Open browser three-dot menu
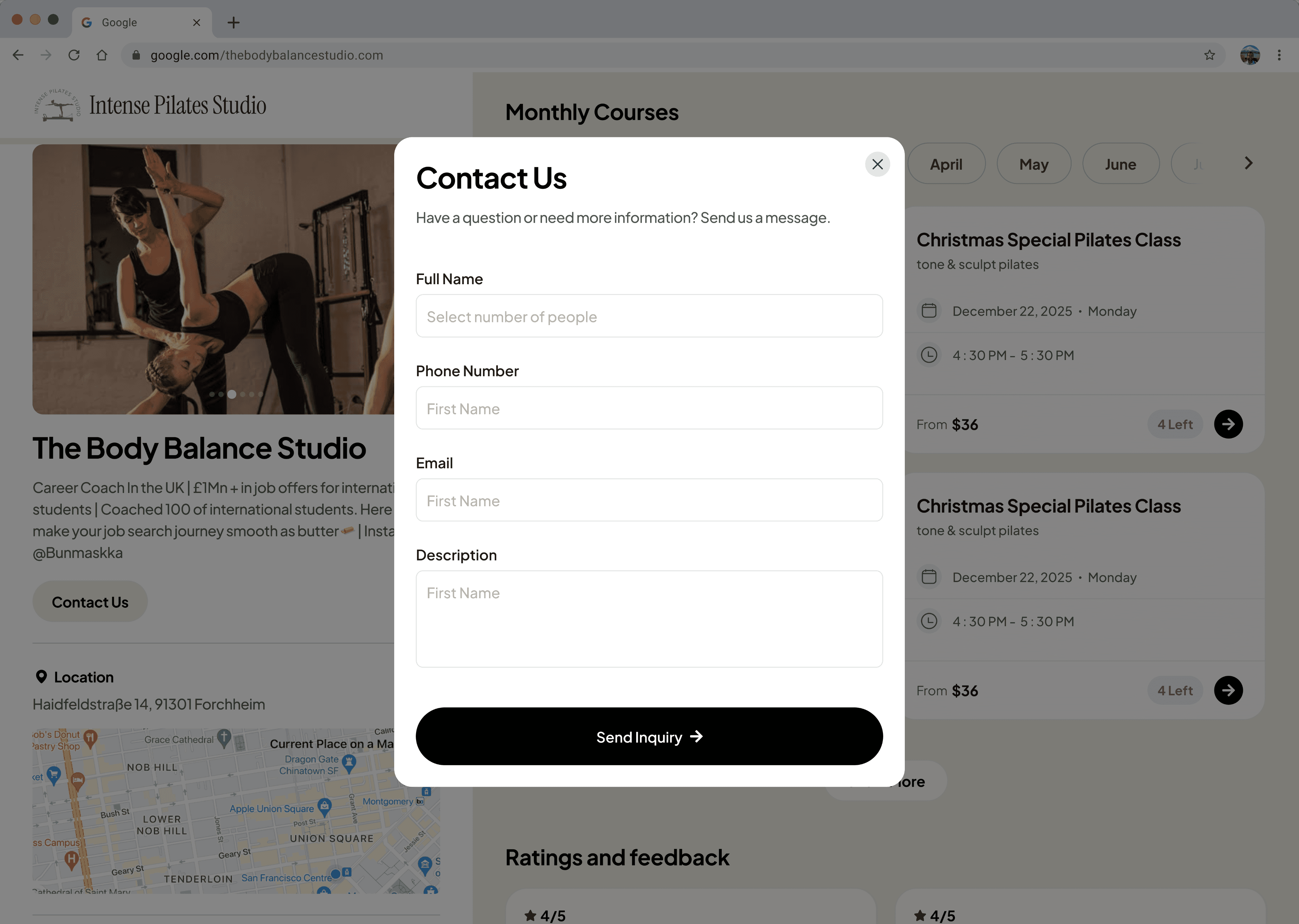Viewport: 1299px width, 924px height. click(x=1279, y=55)
